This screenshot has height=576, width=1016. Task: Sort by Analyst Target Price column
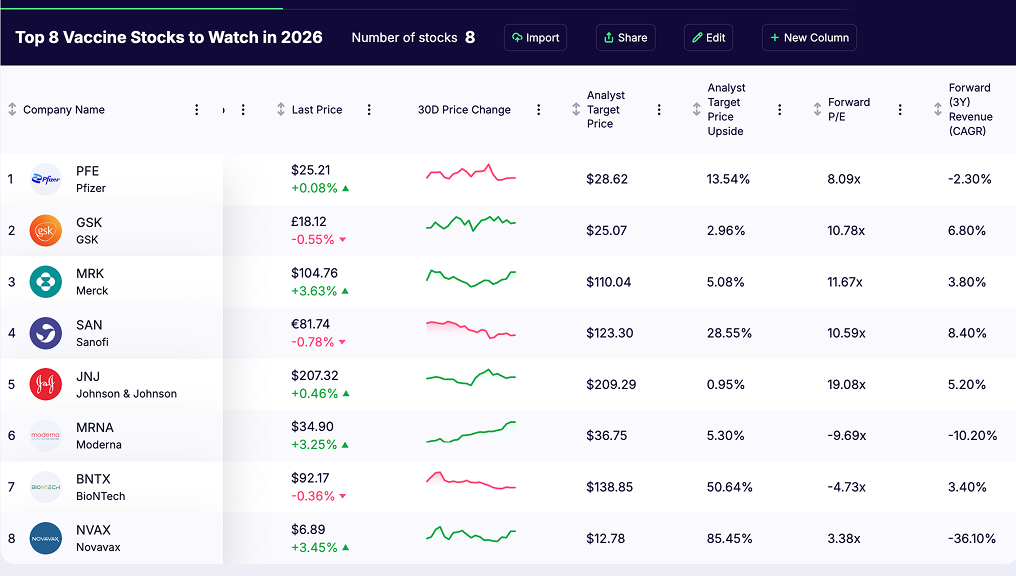point(576,110)
